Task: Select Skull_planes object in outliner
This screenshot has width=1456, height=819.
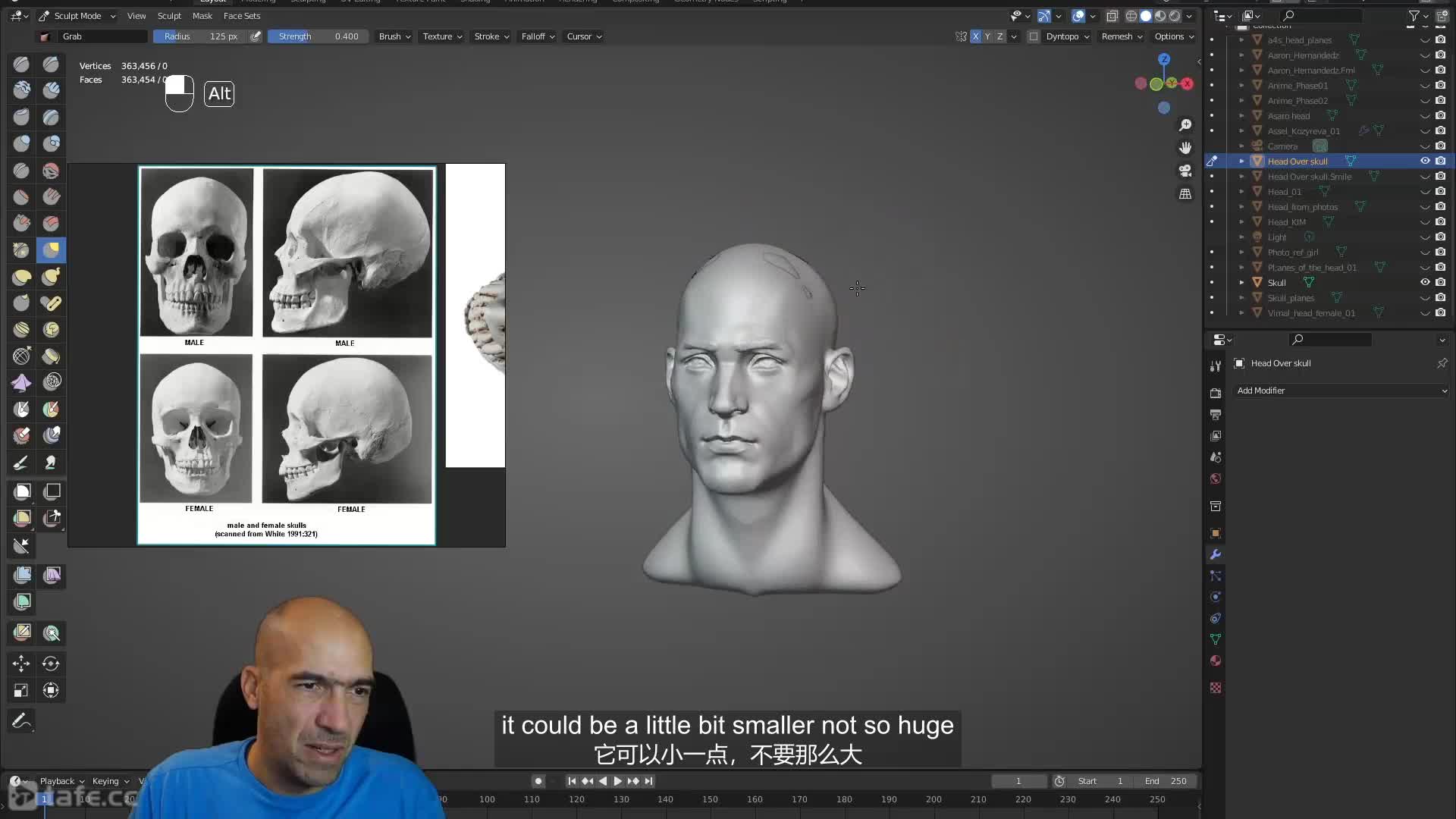Action: [1291, 297]
